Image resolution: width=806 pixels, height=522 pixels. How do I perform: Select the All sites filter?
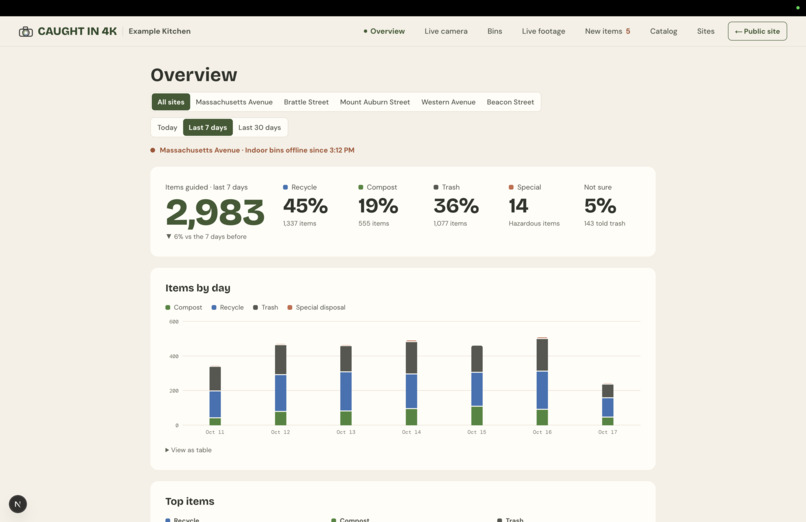click(x=171, y=102)
